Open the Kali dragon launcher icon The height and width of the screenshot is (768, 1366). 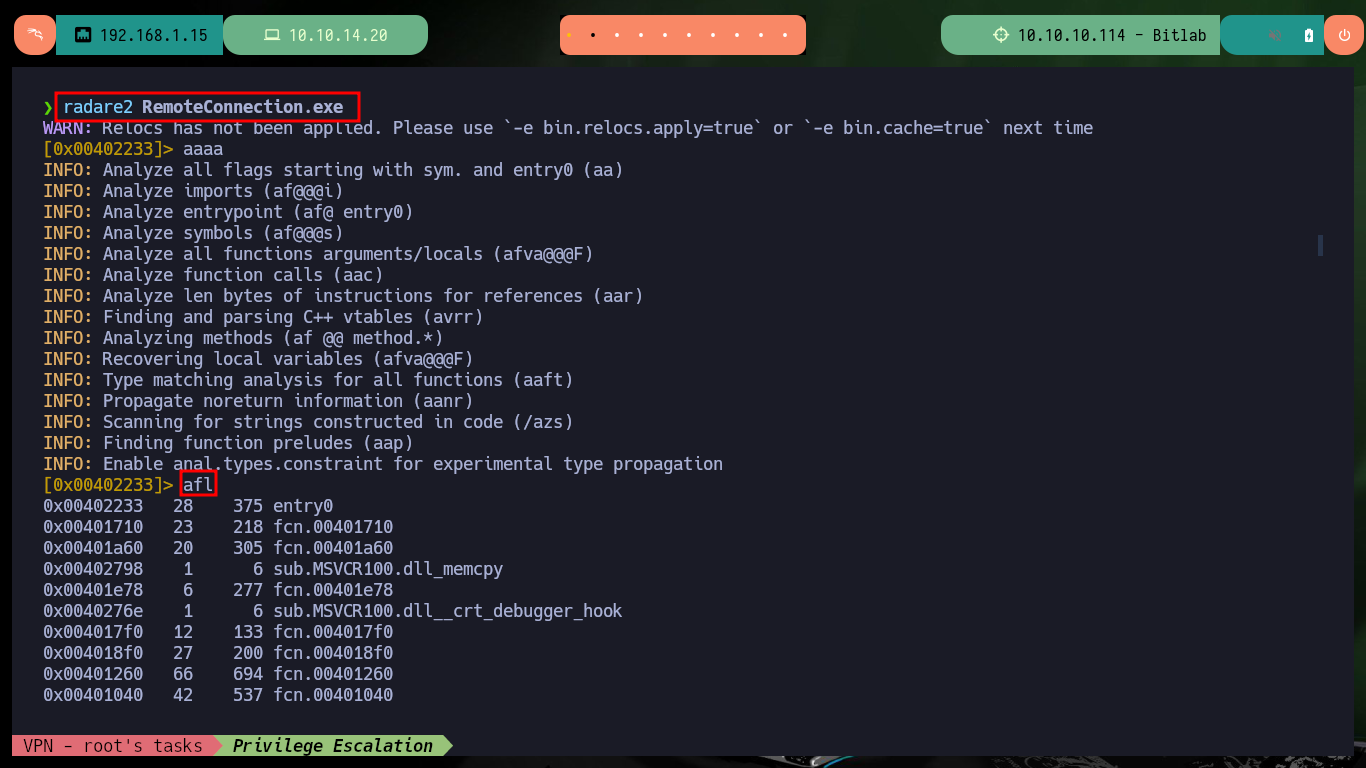[35, 35]
